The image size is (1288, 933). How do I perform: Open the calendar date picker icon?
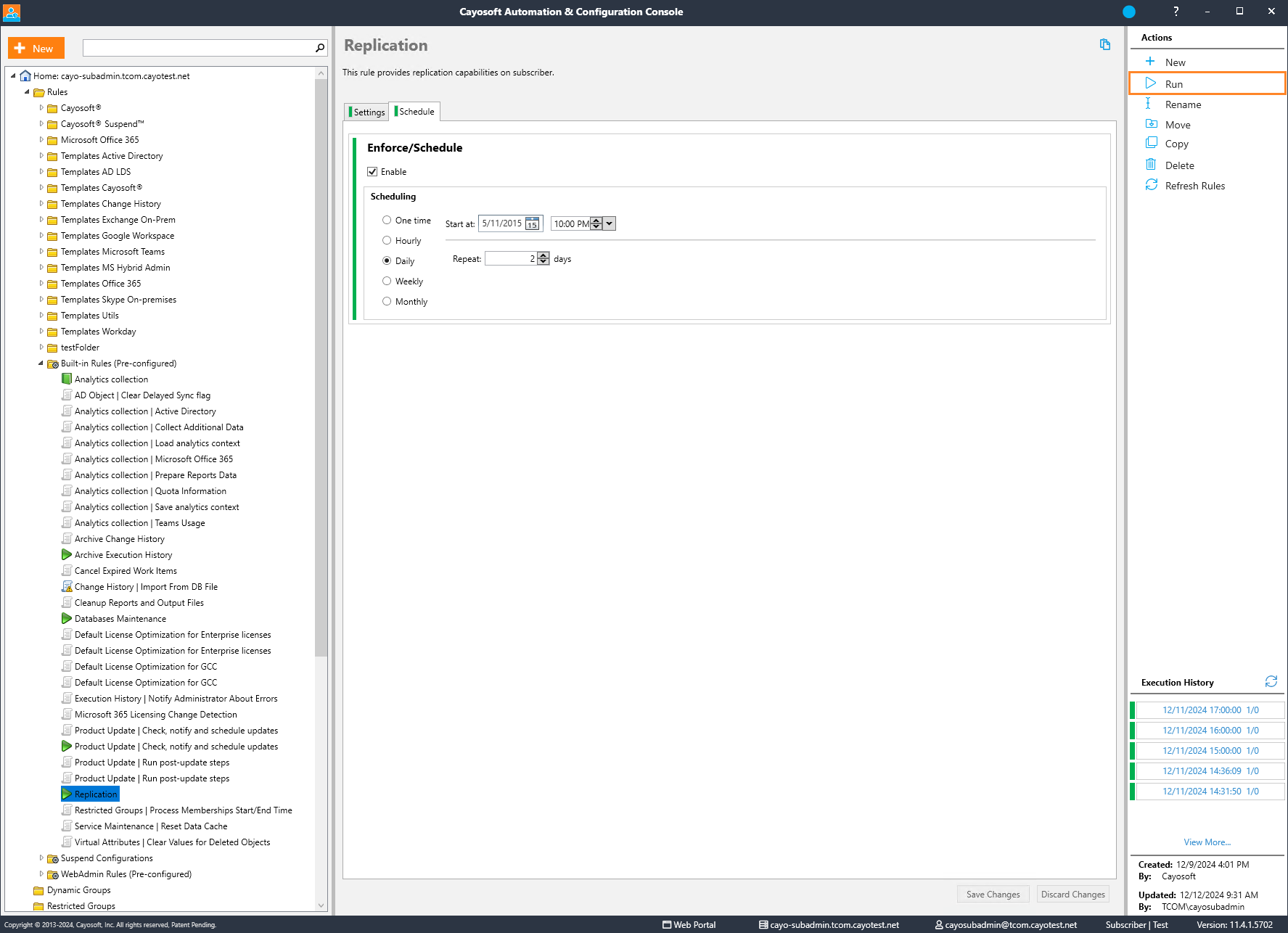[x=533, y=223]
